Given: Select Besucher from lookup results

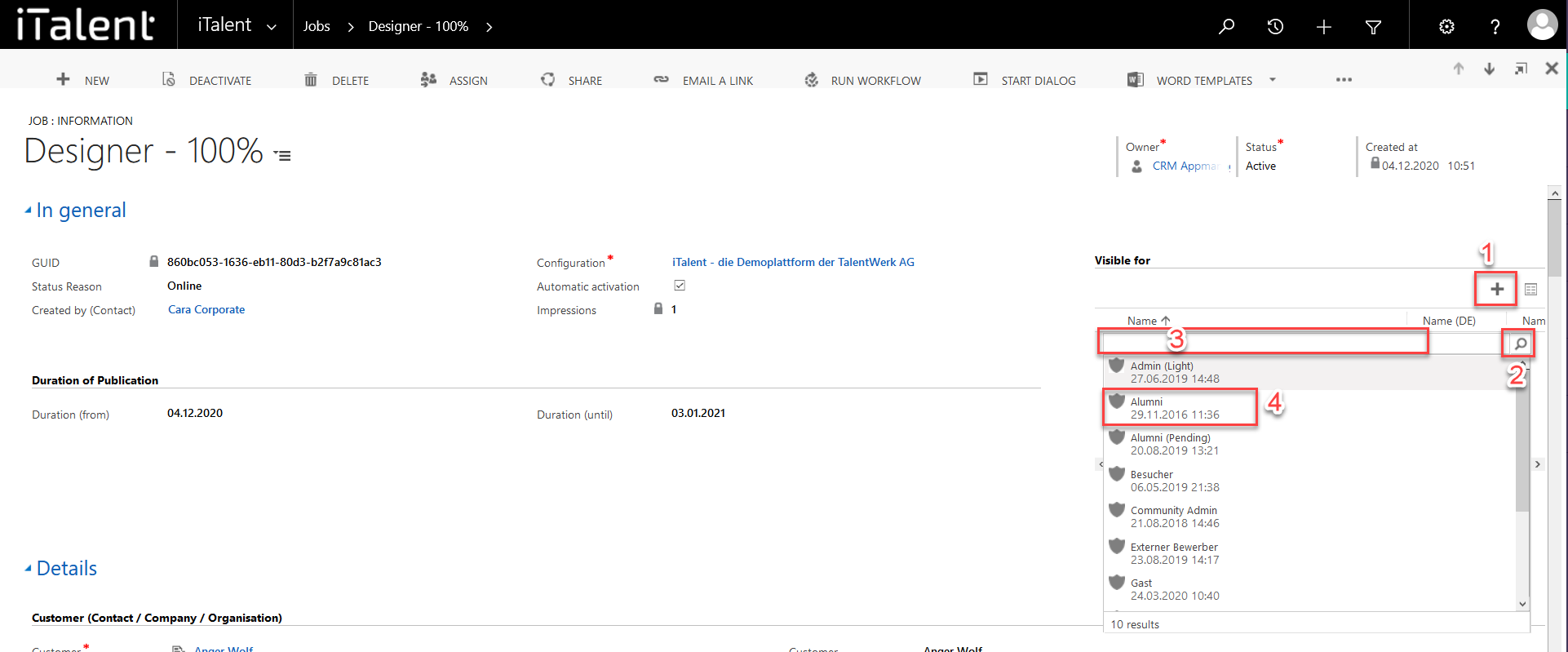Looking at the screenshot, I should pos(1309,481).
